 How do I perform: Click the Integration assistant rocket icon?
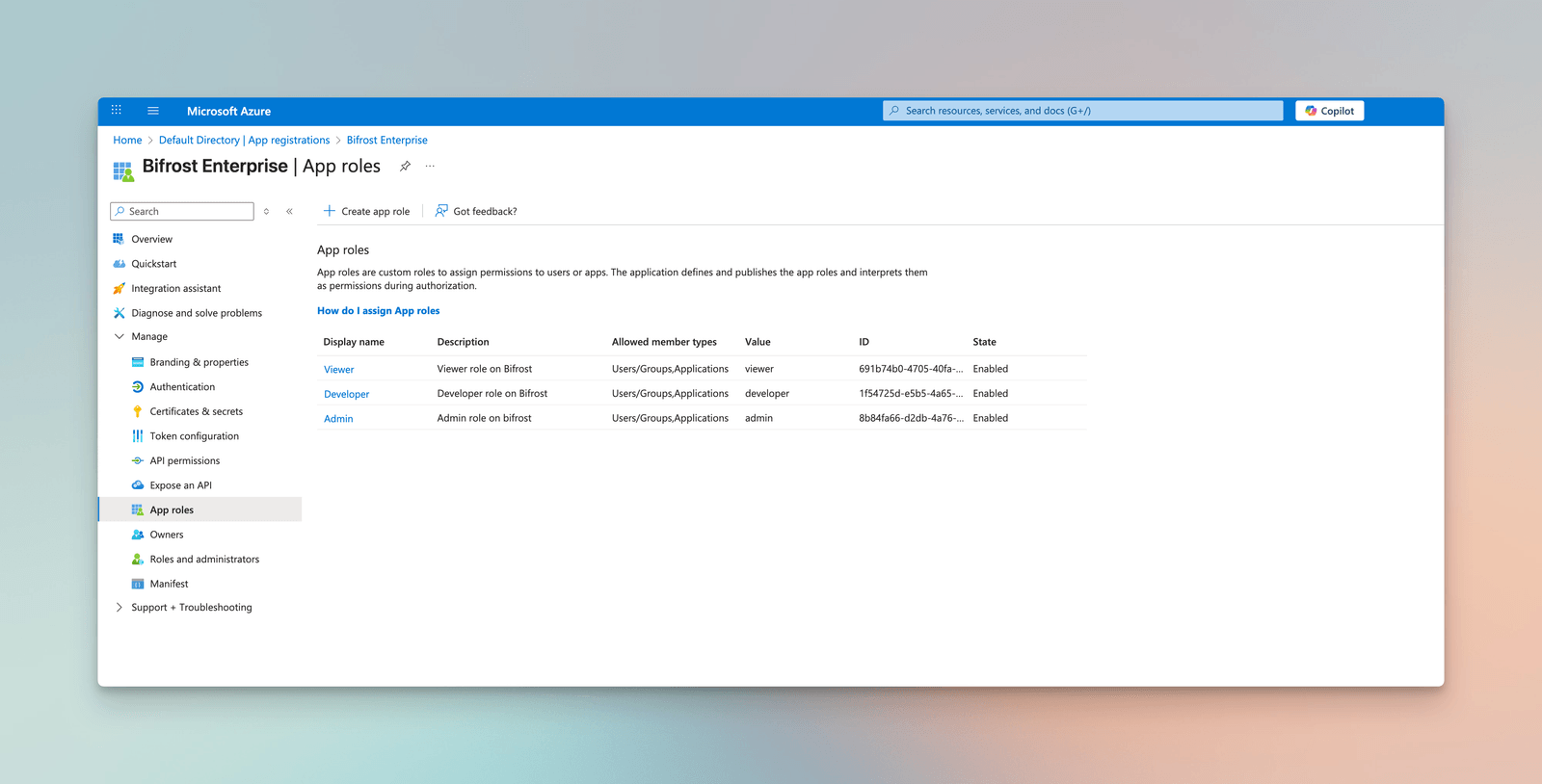(119, 288)
